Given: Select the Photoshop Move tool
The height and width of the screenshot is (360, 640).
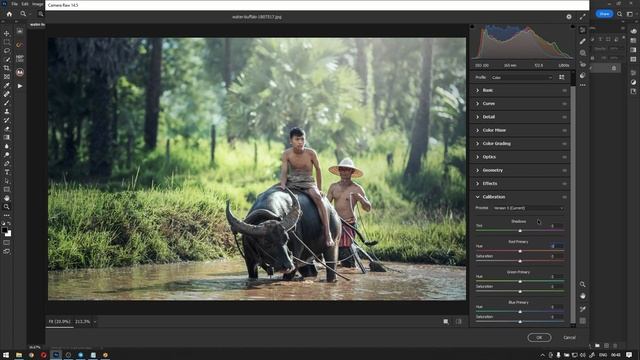Looking at the screenshot, I should (x=7, y=33).
